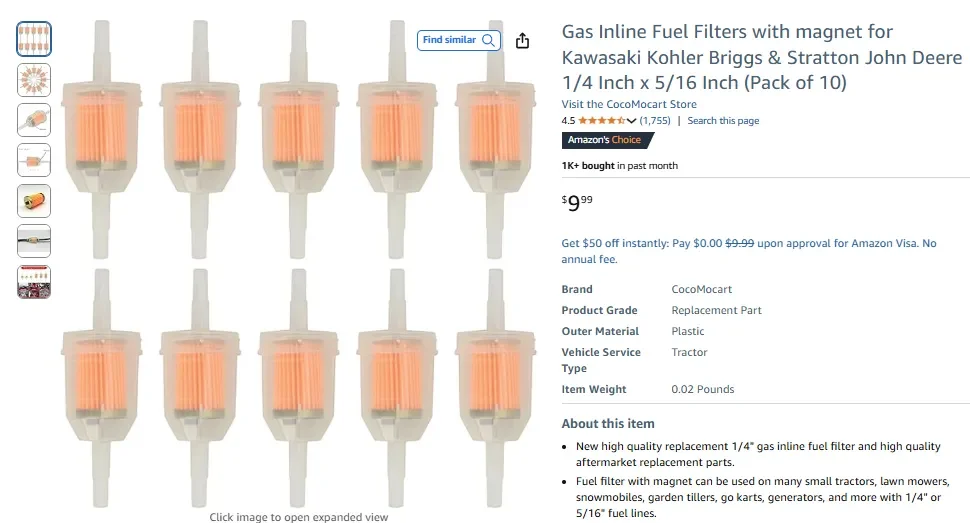Expand the star rating dropdown chevron
This screenshot has height=523, width=970.
tap(632, 121)
